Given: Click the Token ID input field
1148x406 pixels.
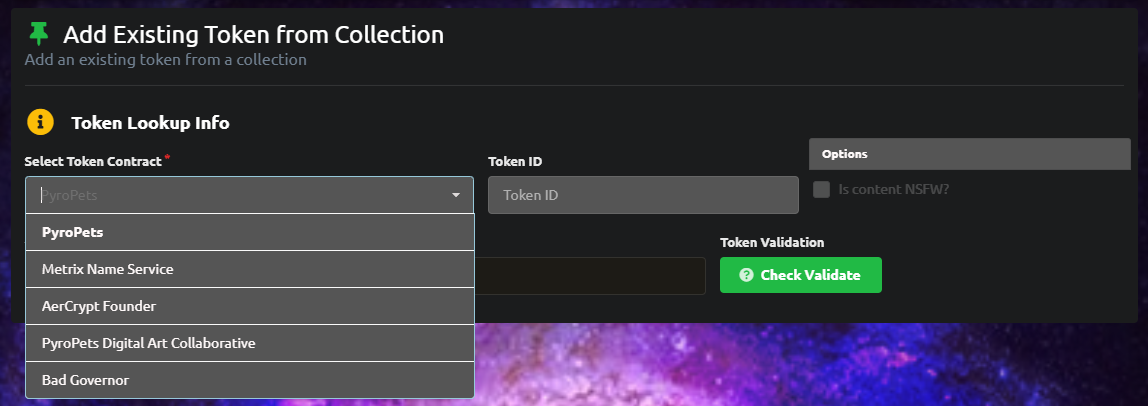Looking at the screenshot, I should 643,195.
